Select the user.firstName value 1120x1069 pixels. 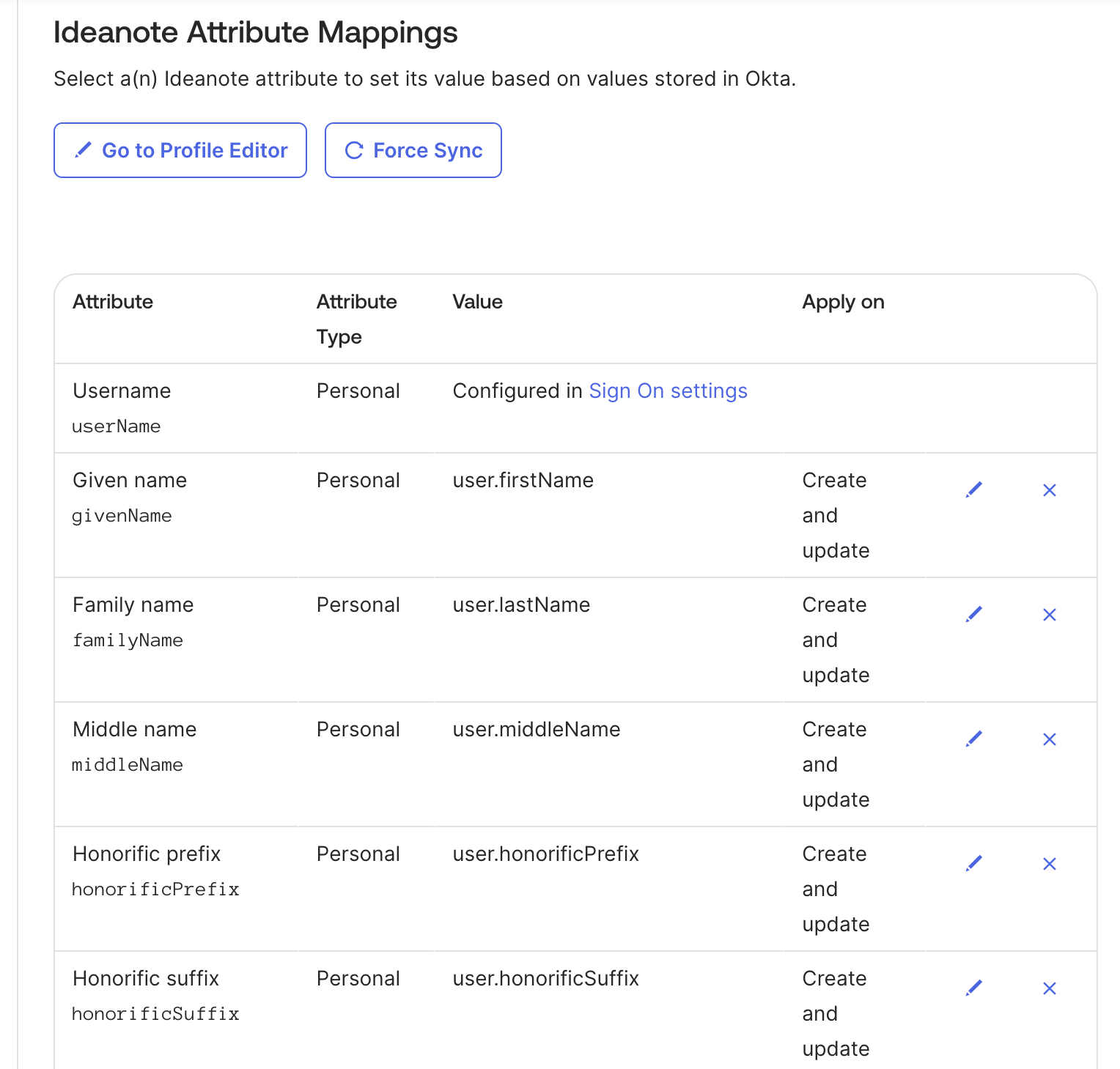tap(523, 481)
